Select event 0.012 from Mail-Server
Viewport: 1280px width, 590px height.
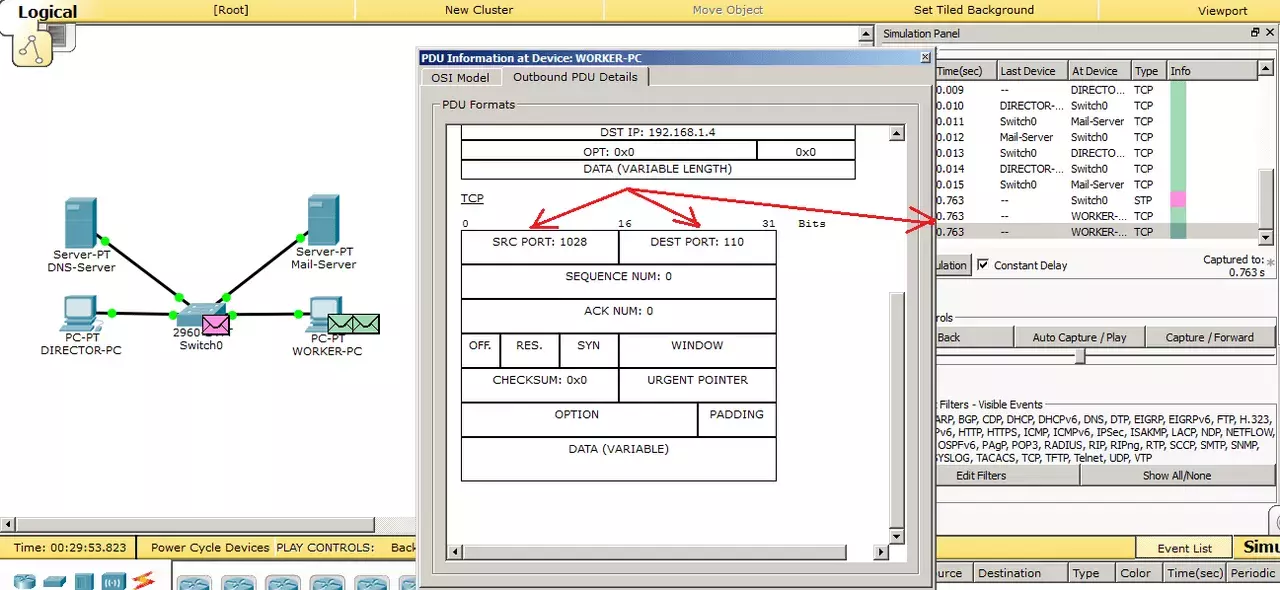(1096, 137)
